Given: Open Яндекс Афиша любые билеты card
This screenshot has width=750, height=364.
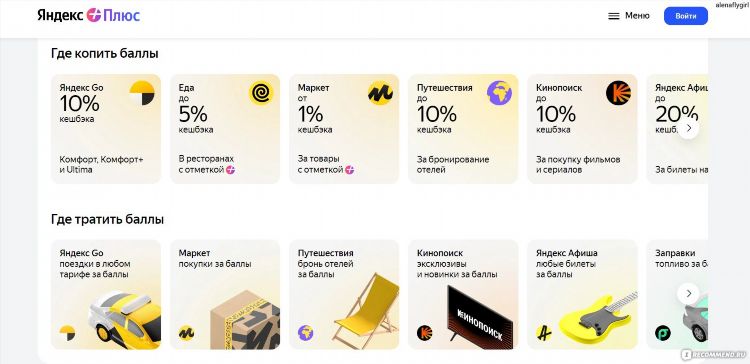Looking at the screenshot, I should pyautogui.click(x=583, y=295).
